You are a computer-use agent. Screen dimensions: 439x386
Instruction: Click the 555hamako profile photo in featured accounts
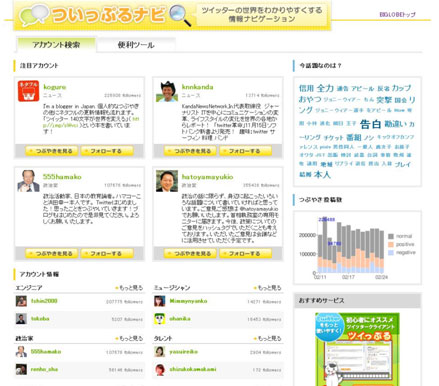28,181
